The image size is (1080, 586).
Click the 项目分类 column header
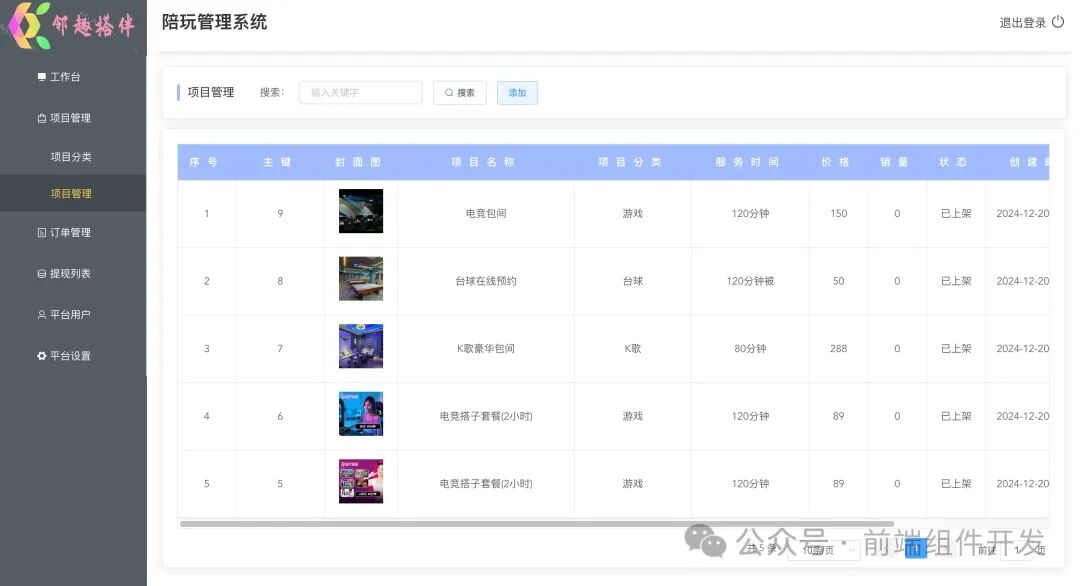(630, 162)
